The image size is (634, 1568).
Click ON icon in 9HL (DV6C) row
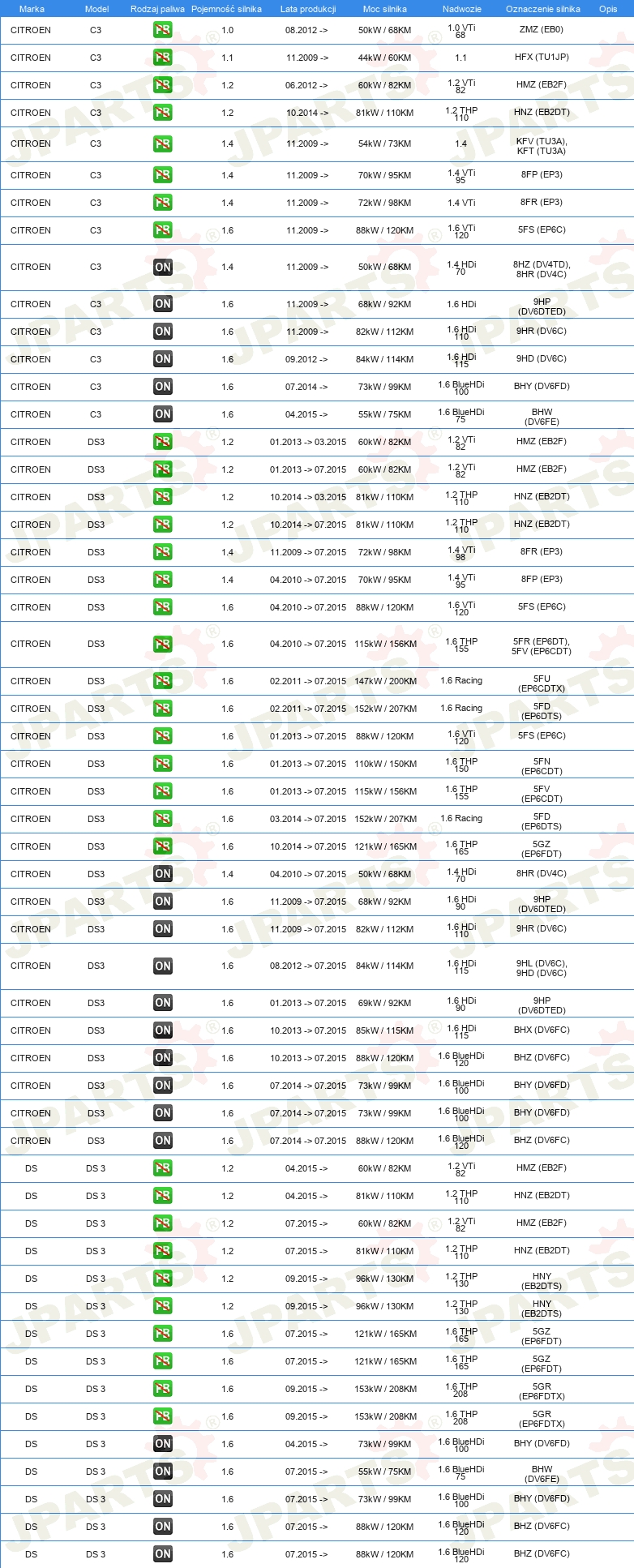coord(163,966)
